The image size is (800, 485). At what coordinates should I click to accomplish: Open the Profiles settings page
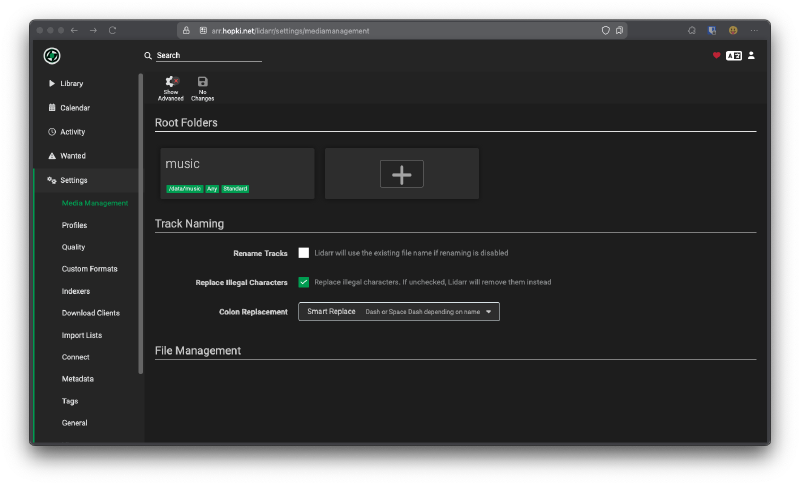pos(74,225)
